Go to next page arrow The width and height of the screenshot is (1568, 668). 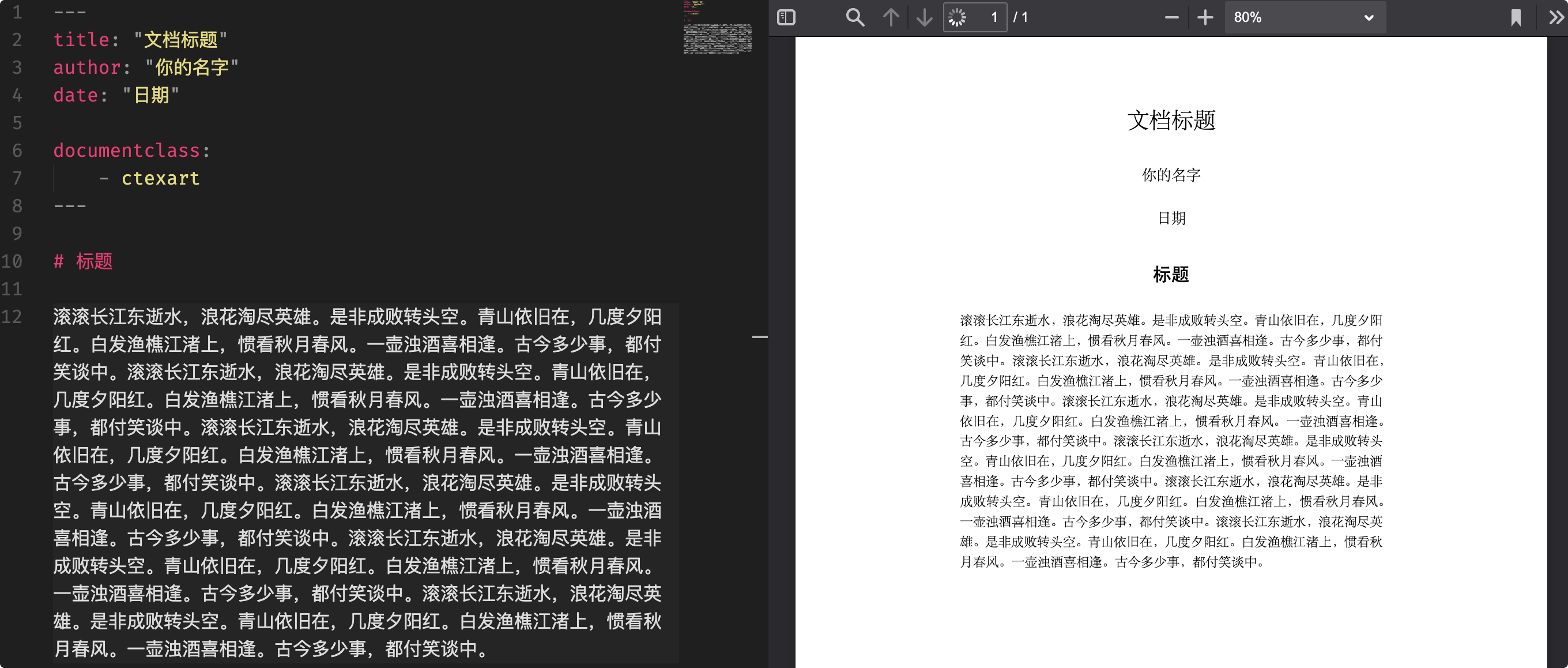pos(924,17)
